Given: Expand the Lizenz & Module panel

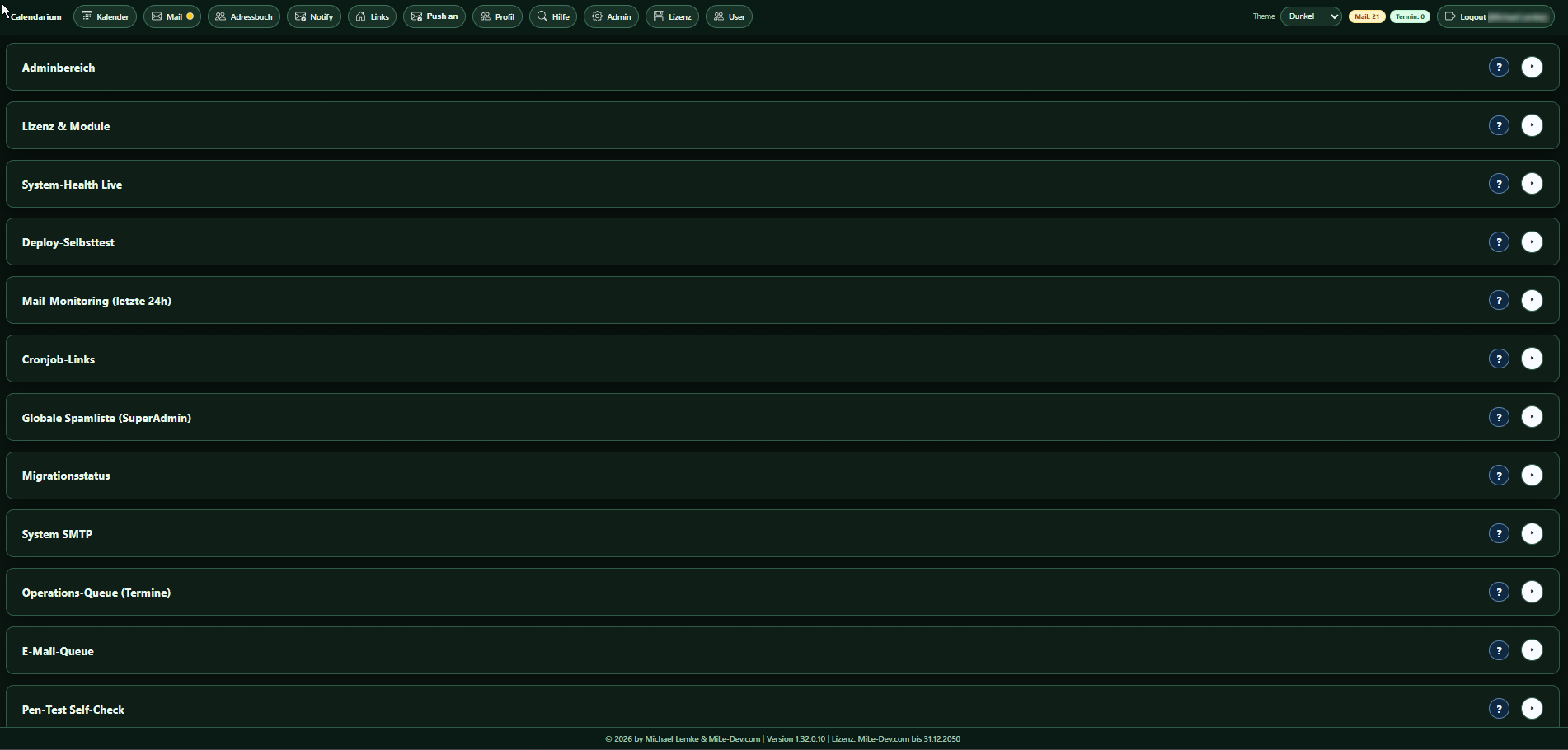Looking at the screenshot, I should [1532, 125].
